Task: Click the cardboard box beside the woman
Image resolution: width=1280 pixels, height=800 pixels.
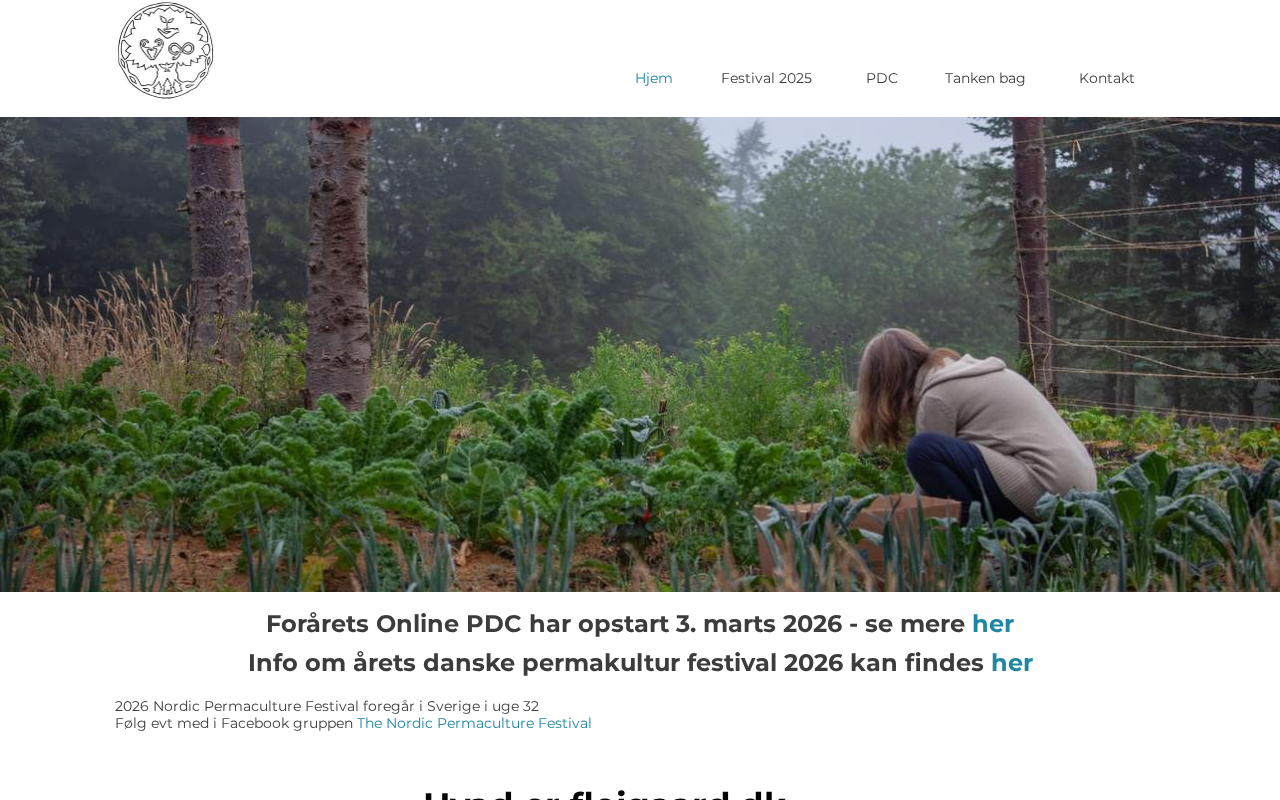Action: 855,535
